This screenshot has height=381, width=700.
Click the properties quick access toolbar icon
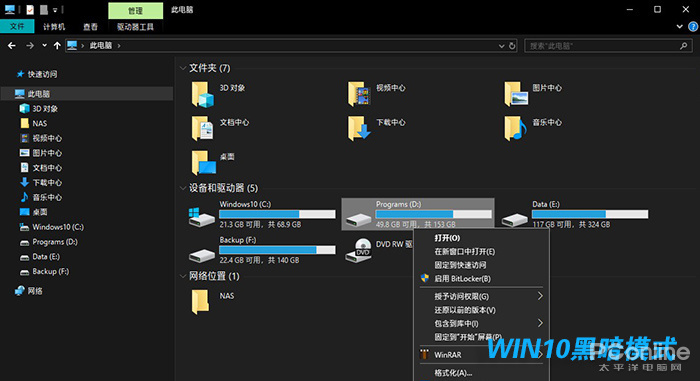(x=30, y=9)
